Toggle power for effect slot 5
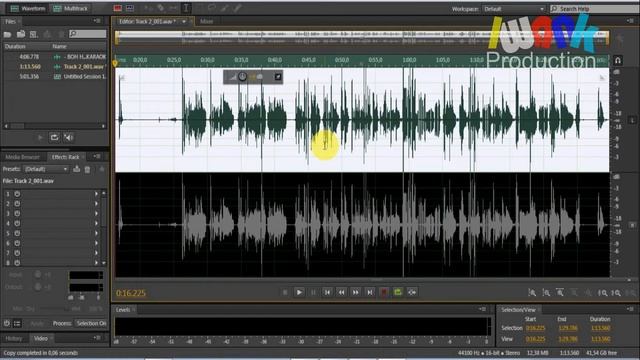The height and width of the screenshot is (360, 640). coord(17,233)
